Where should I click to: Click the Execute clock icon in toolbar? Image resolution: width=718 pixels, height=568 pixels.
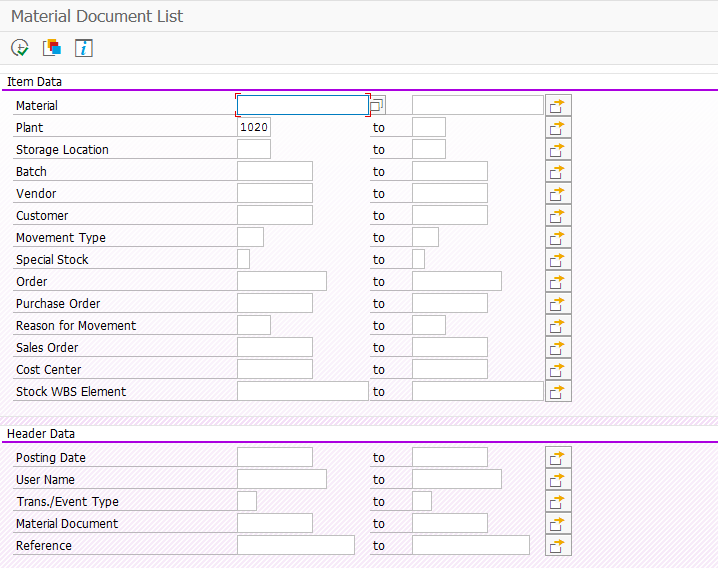point(20,48)
